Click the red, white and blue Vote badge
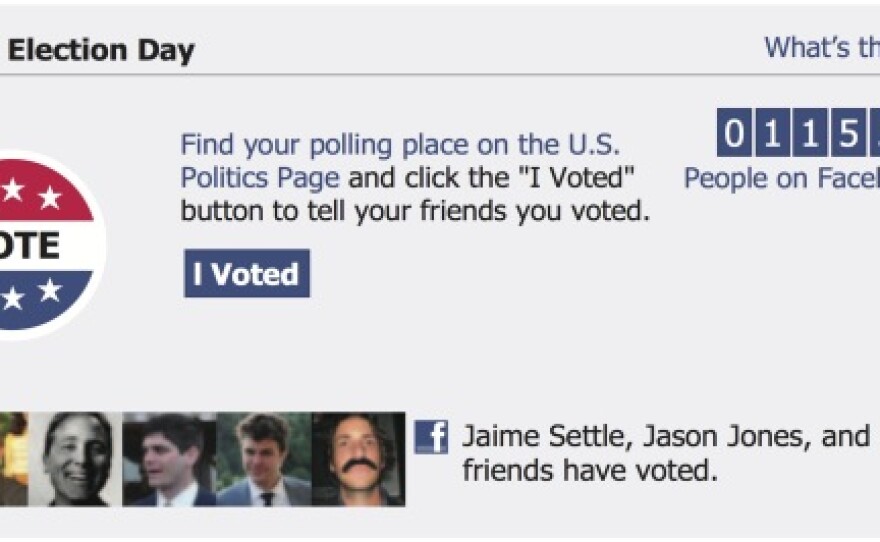Viewport: 880px width, 542px height. click(x=45, y=245)
